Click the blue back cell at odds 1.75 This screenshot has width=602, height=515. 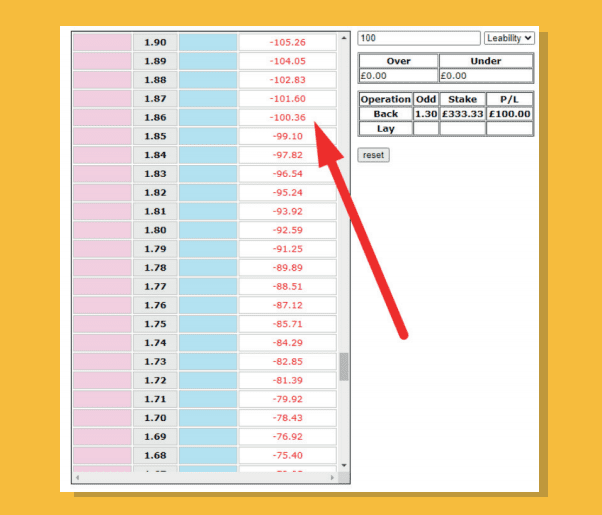click(208, 324)
